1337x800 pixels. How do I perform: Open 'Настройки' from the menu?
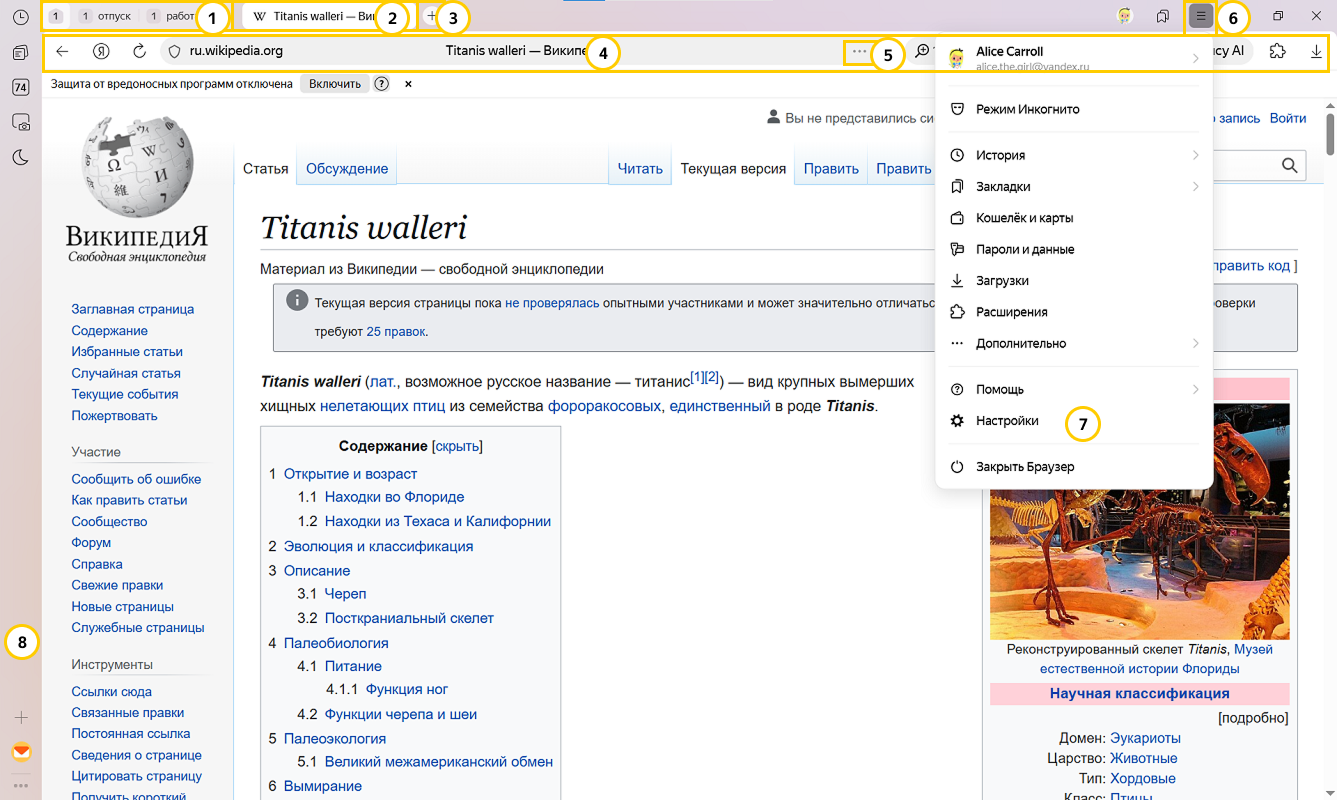point(1007,421)
